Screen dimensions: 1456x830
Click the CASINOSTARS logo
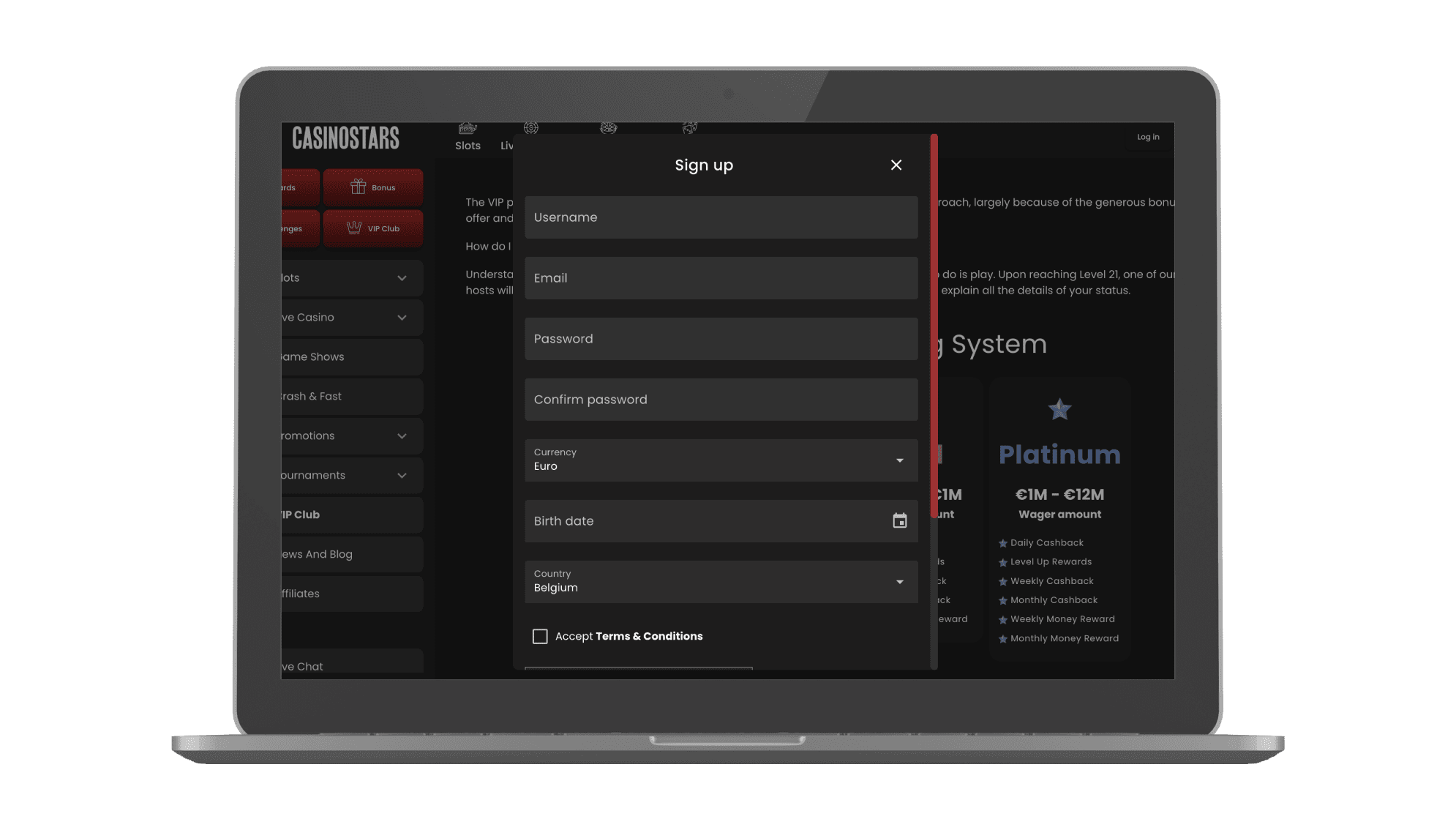[x=345, y=138]
